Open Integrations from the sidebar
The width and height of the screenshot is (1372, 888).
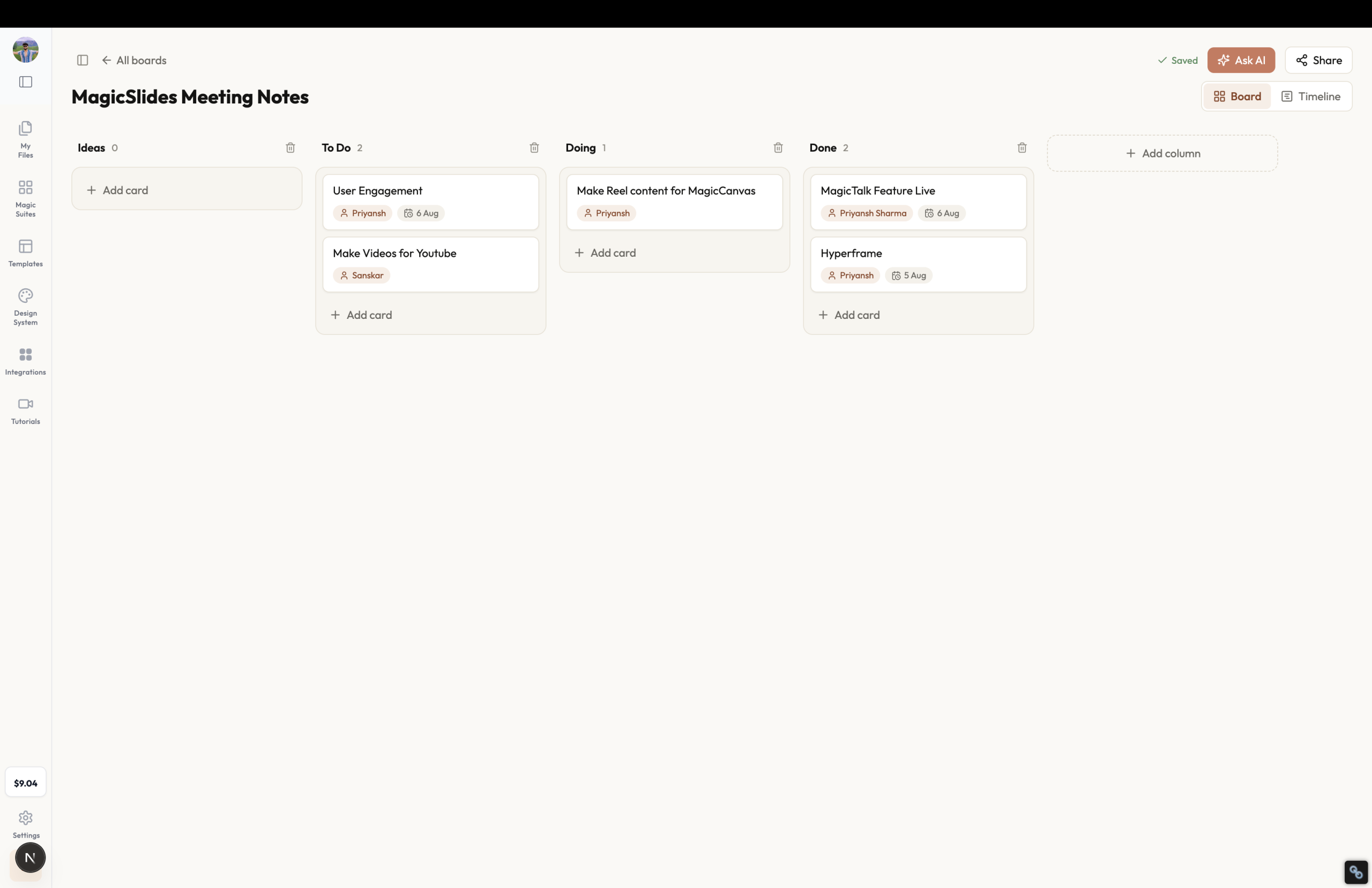click(x=25, y=361)
